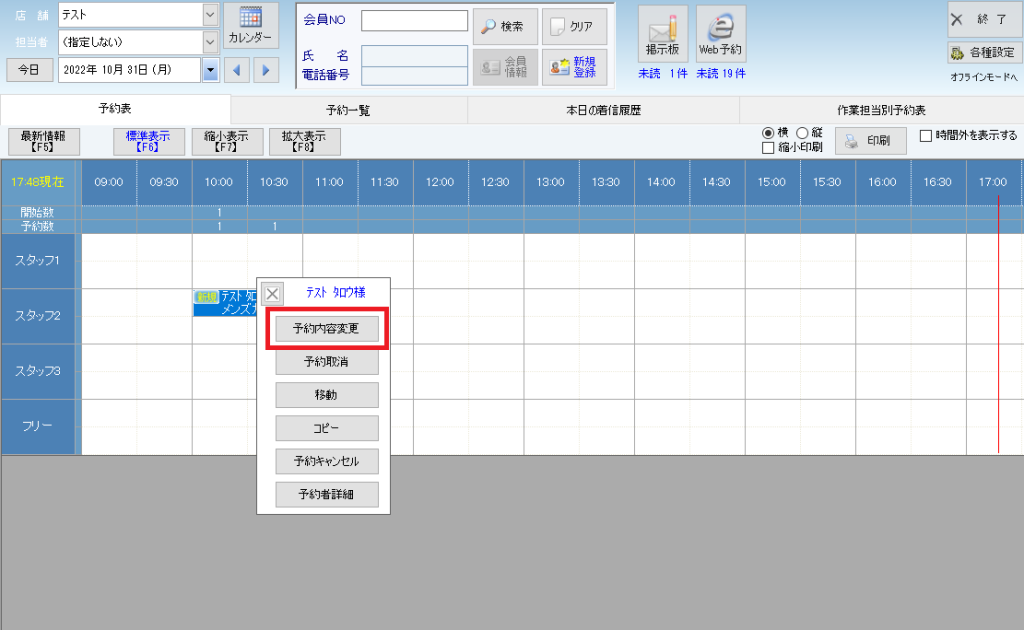The height and width of the screenshot is (630, 1024).
Task: Expand the 店舗 store dropdown
Action: (210, 15)
